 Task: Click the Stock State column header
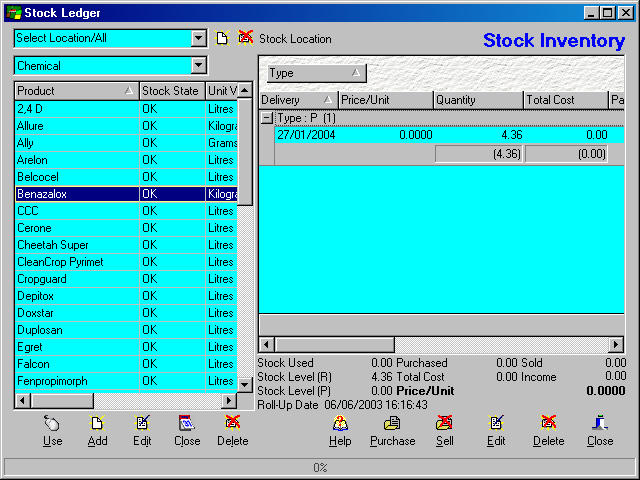coord(172,91)
